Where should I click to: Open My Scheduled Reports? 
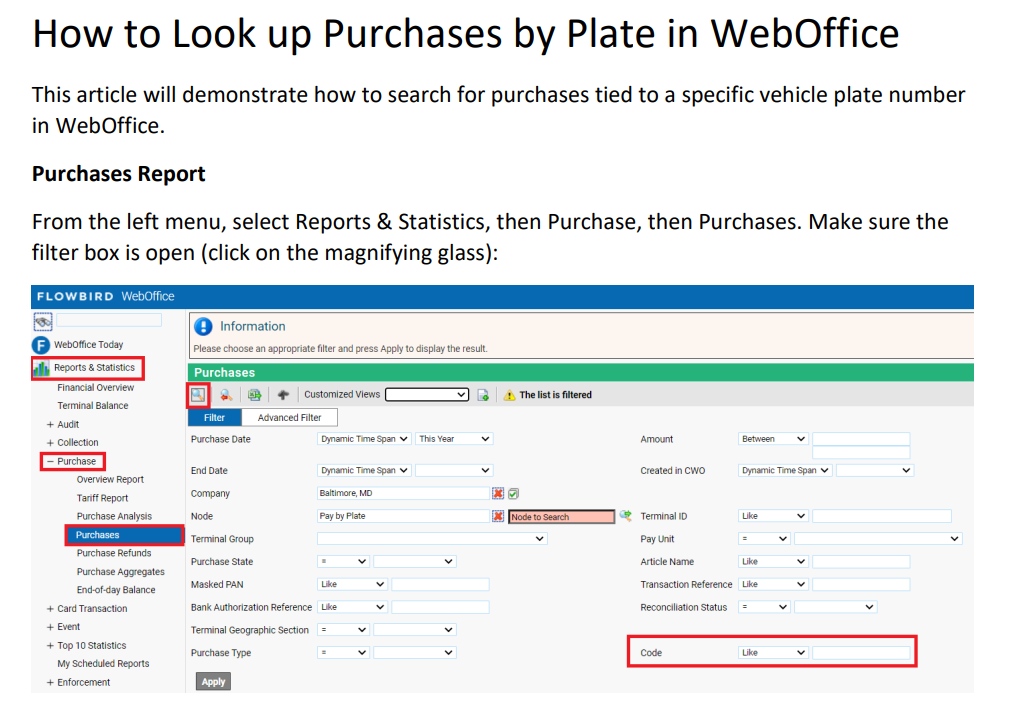coord(103,664)
